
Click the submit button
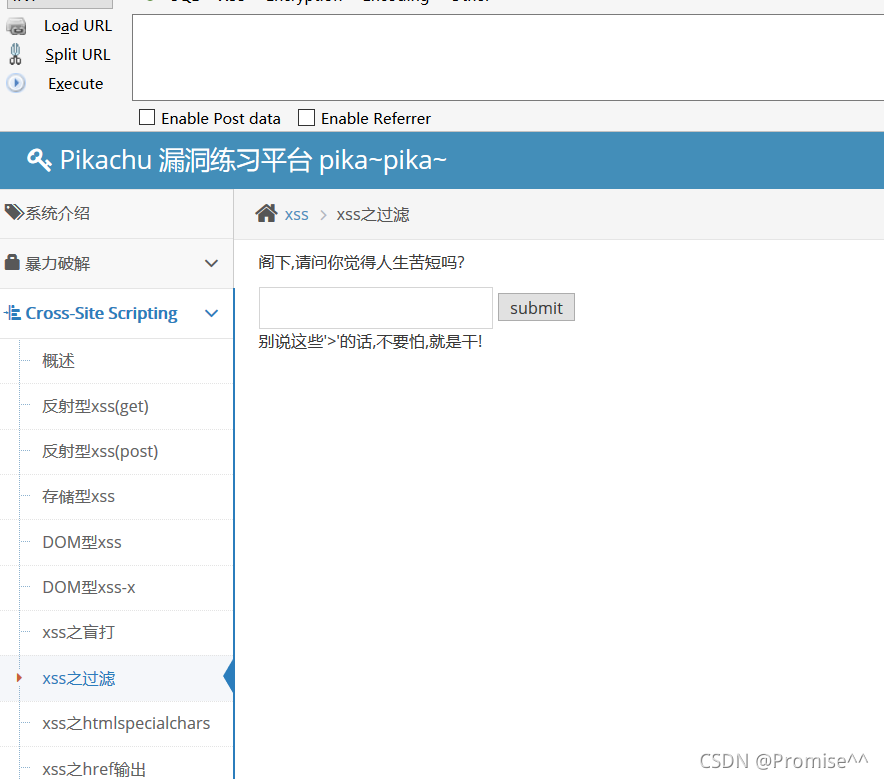(x=536, y=307)
